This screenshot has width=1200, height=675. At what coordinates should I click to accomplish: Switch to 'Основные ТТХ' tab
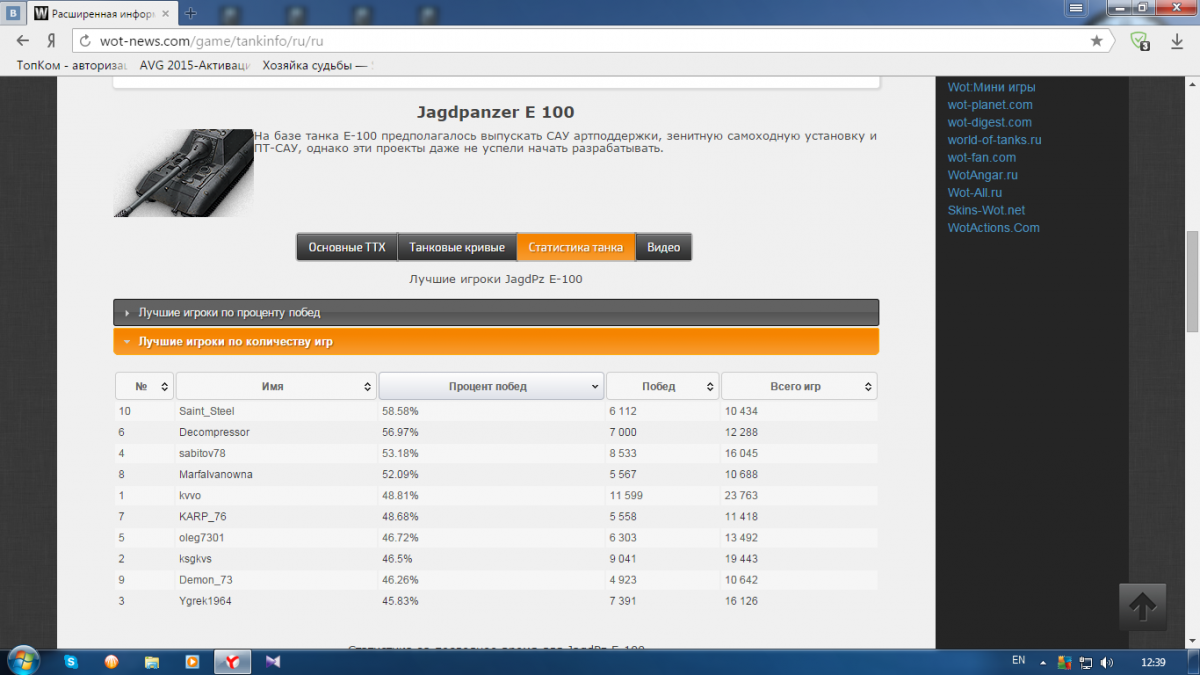[346, 247]
